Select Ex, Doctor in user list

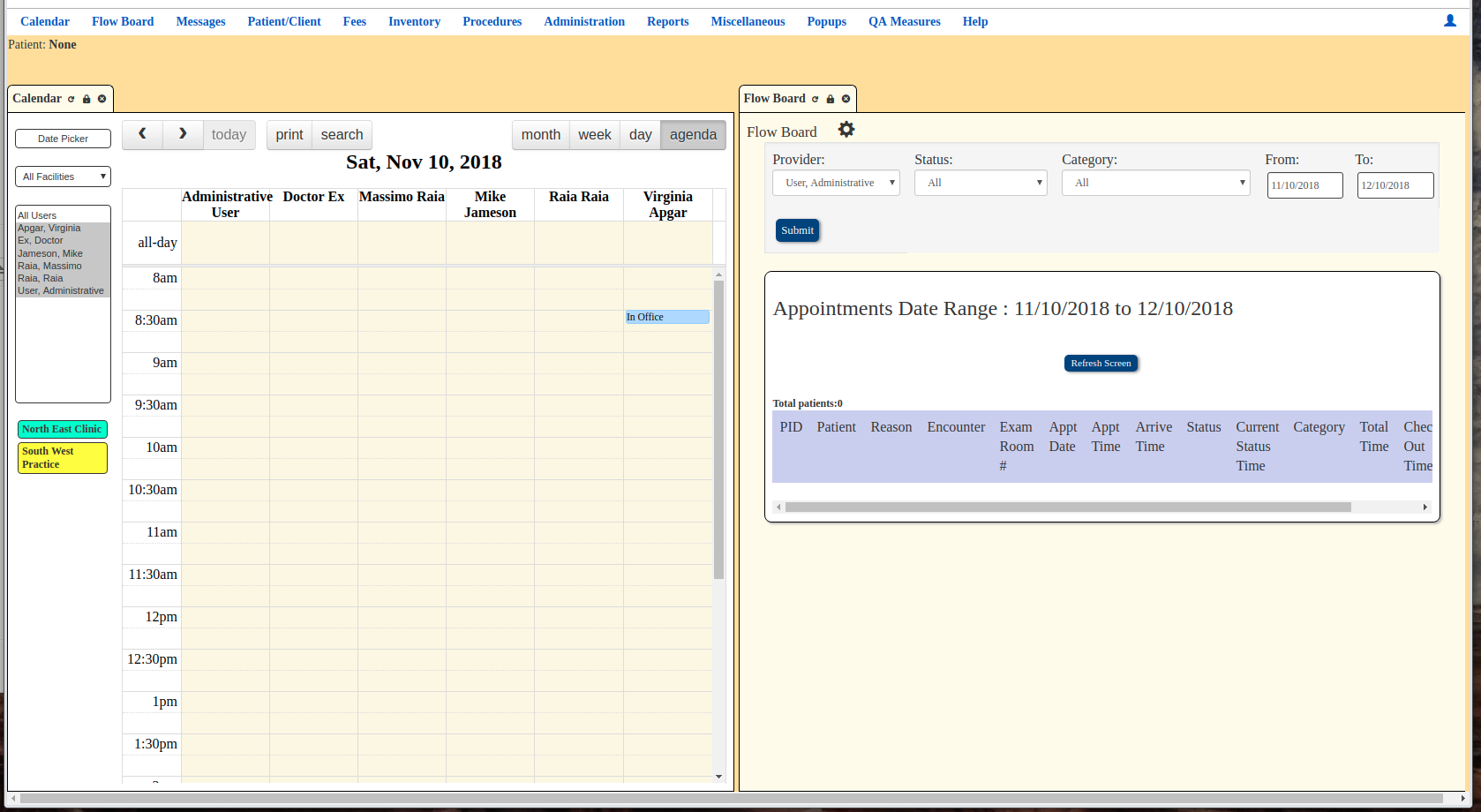(x=63, y=240)
